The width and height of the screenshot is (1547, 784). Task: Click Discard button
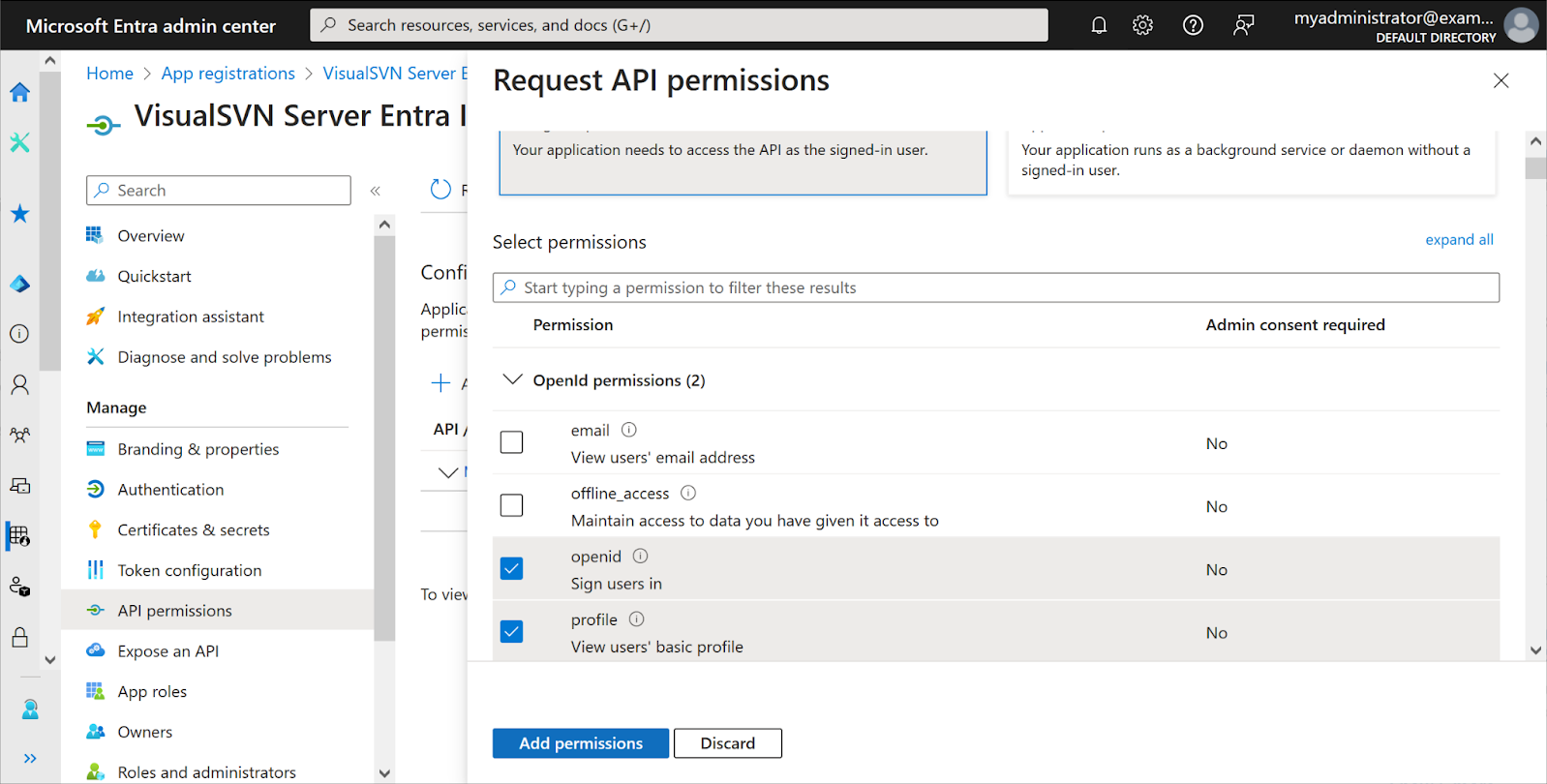[x=728, y=743]
